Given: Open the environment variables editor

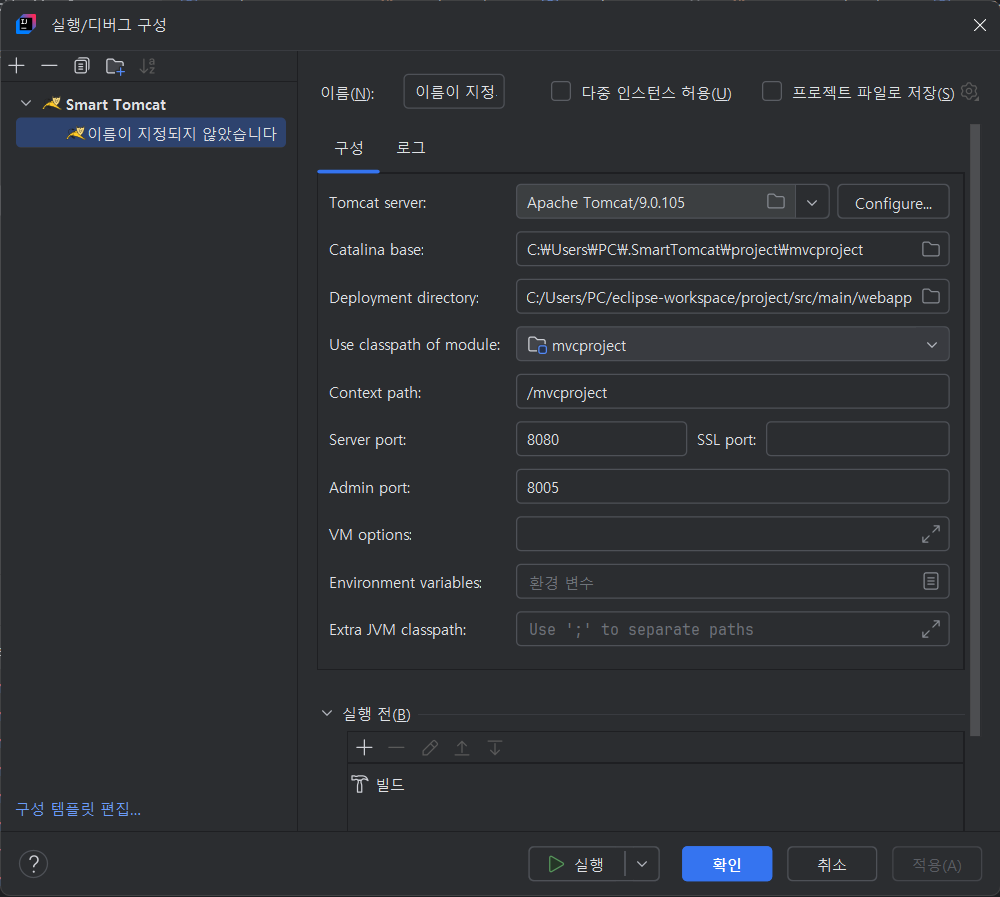Looking at the screenshot, I should coord(930,581).
